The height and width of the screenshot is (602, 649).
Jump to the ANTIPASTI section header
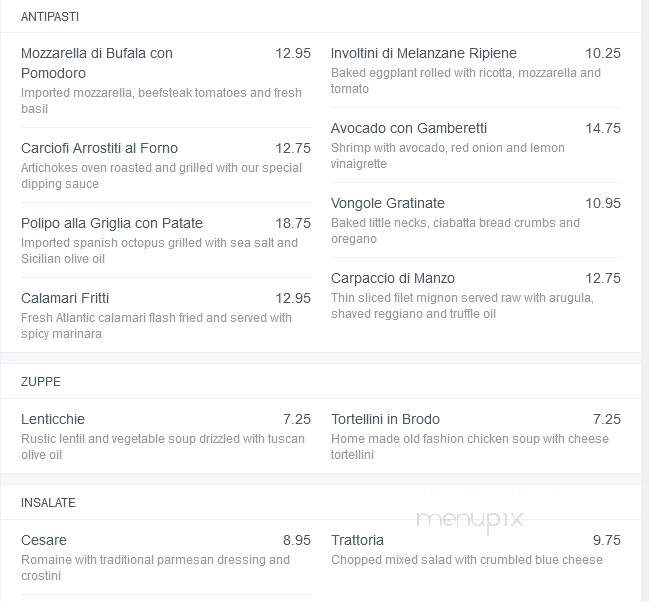click(x=50, y=17)
